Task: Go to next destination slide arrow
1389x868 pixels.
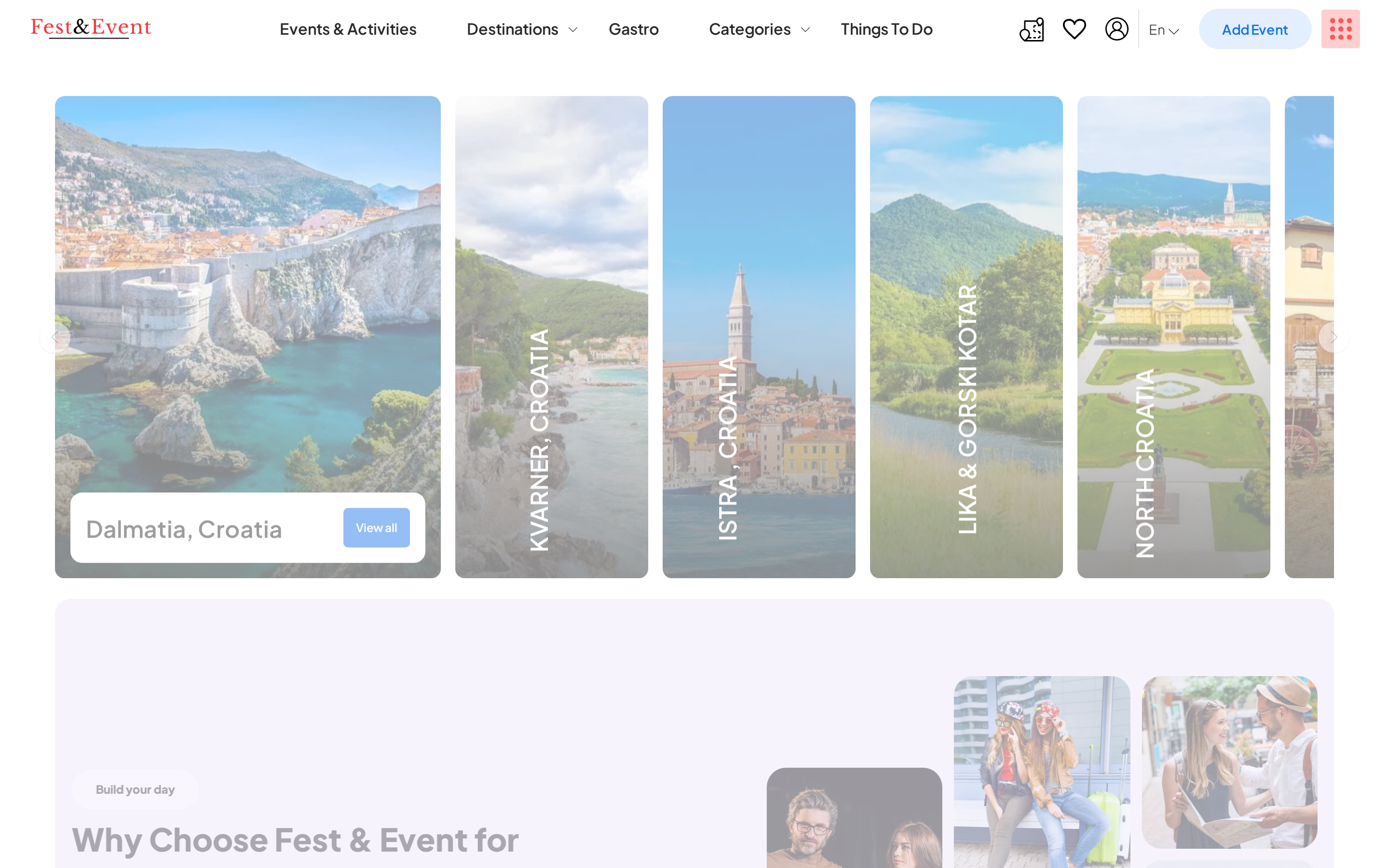Action: pos(1334,338)
